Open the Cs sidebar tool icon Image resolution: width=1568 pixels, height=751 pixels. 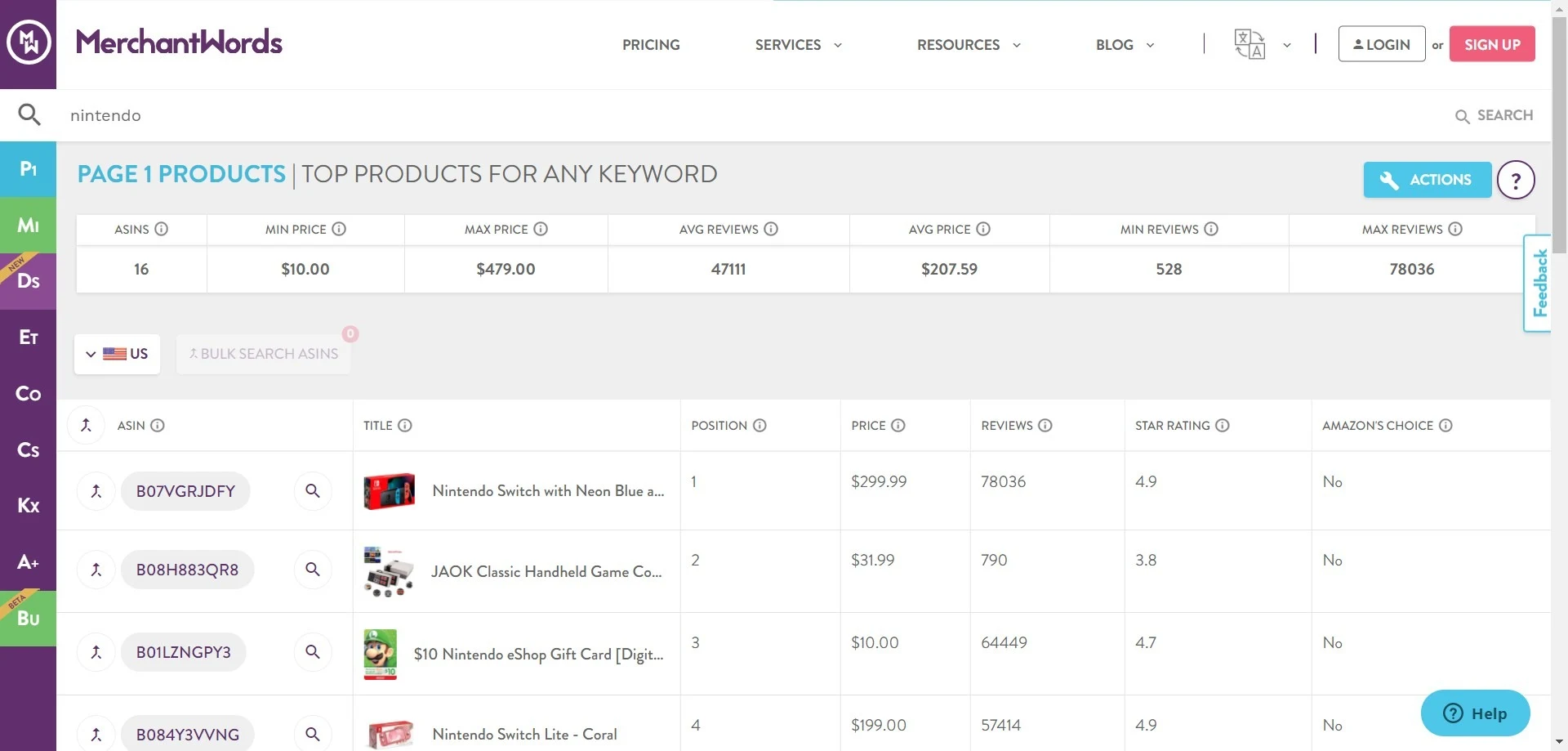coord(29,450)
